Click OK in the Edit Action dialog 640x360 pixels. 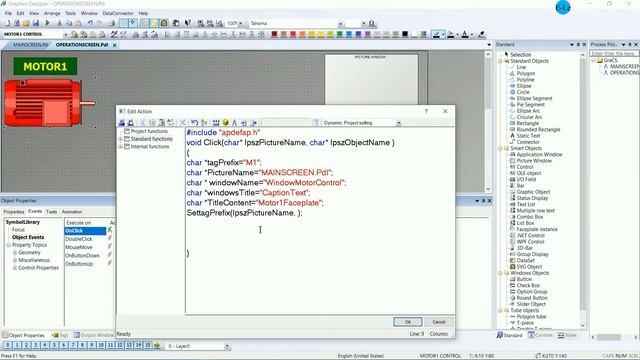click(408, 322)
